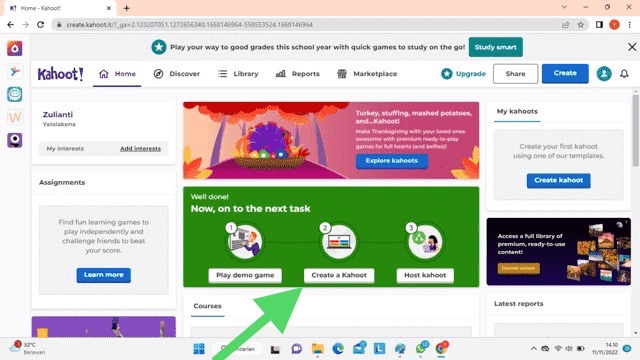
Task: Click the blue-pink pinwheel sidebar icon
Action: pyautogui.click(x=15, y=71)
